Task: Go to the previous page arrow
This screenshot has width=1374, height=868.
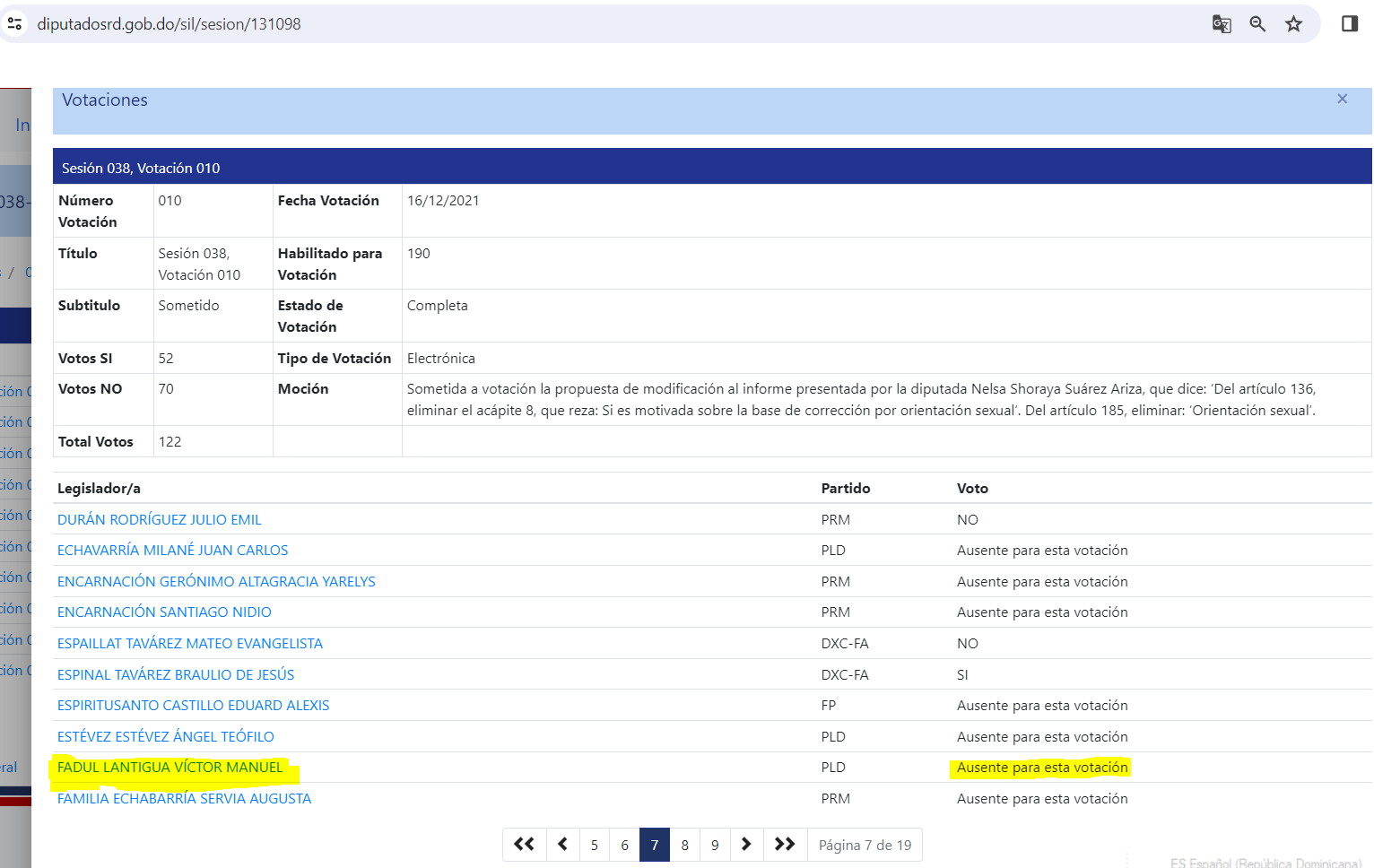Action: pyautogui.click(x=563, y=845)
